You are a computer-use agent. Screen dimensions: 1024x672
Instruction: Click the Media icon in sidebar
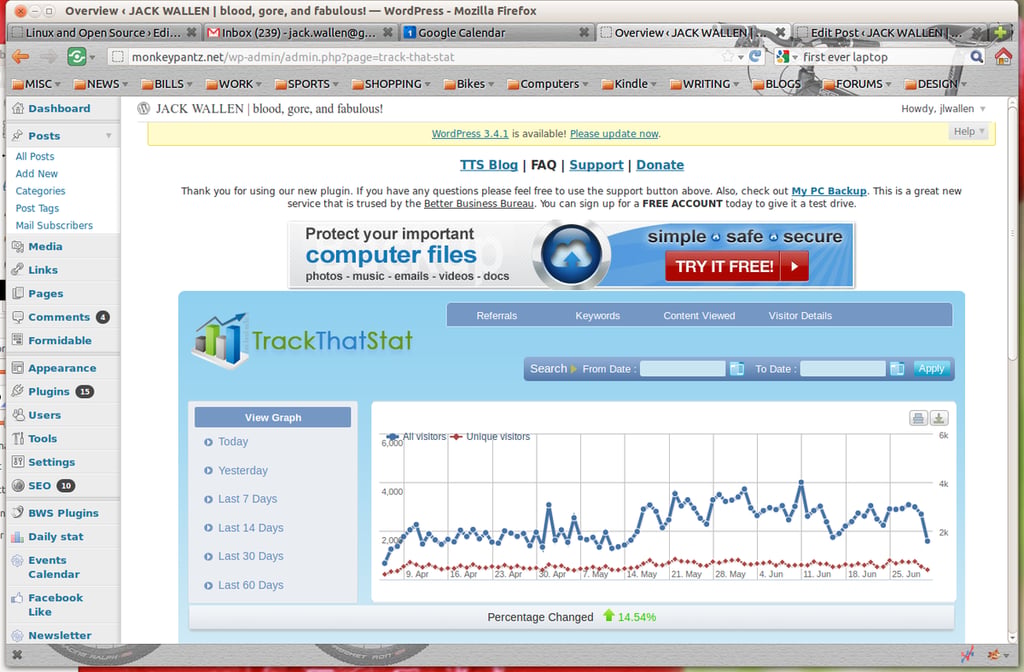[x=18, y=246]
